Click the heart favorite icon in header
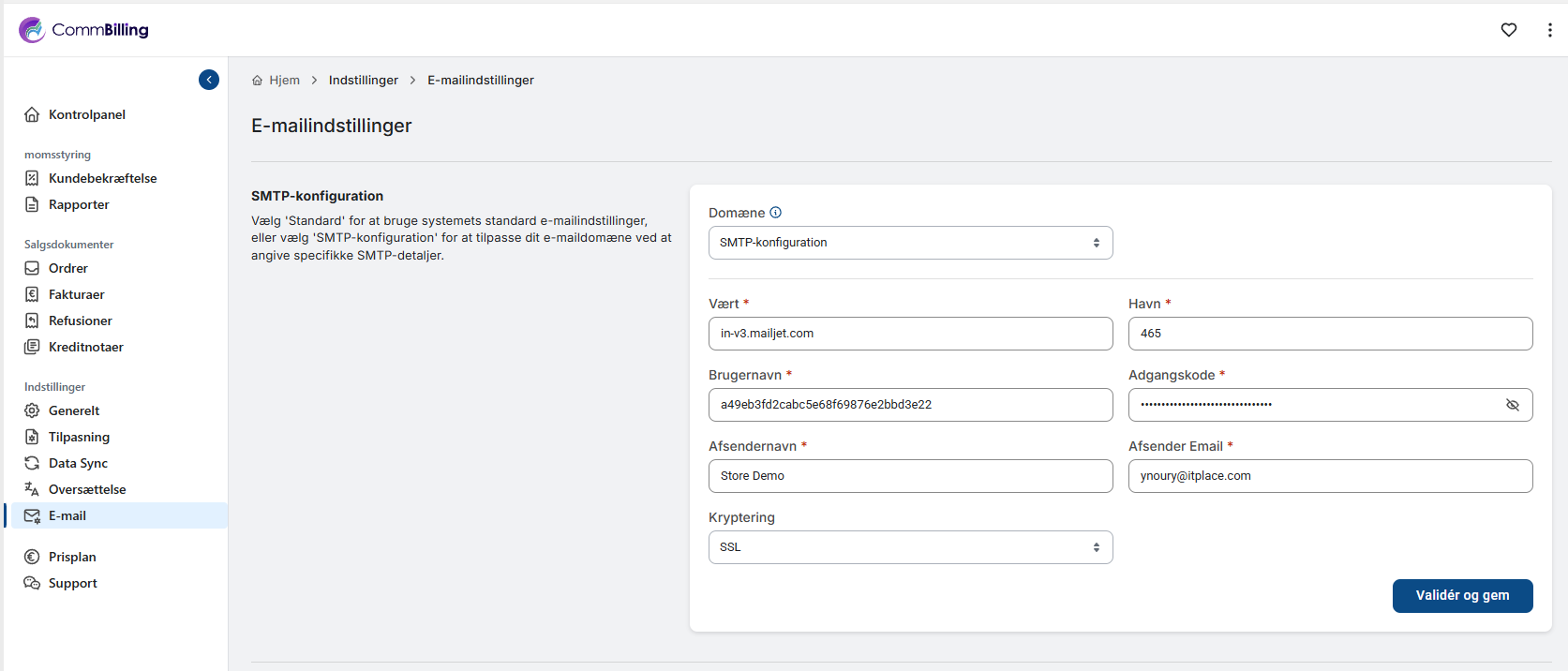1568x671 pixels. tap(1509, 30)
